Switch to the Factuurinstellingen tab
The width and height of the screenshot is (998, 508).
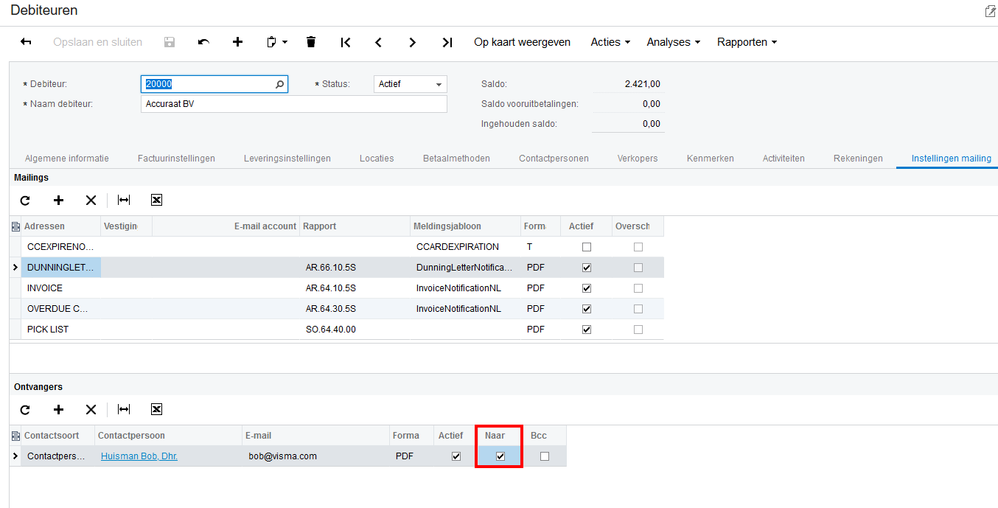point(176,158)
